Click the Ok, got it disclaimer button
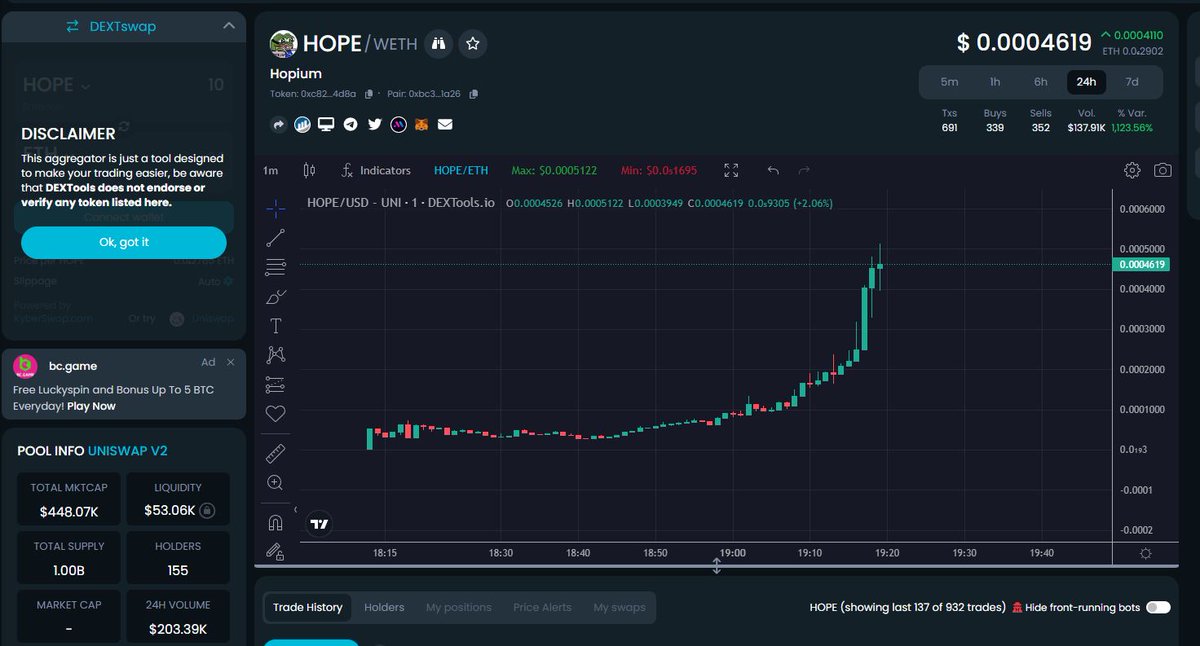Viewport: 1200px width, 646px height. [123, 242]
